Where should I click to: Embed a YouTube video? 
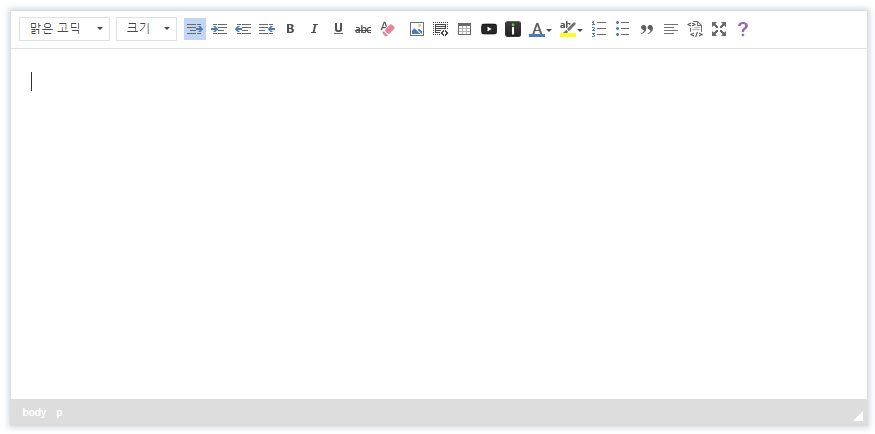pyautogui.click(x=489, y=29)
